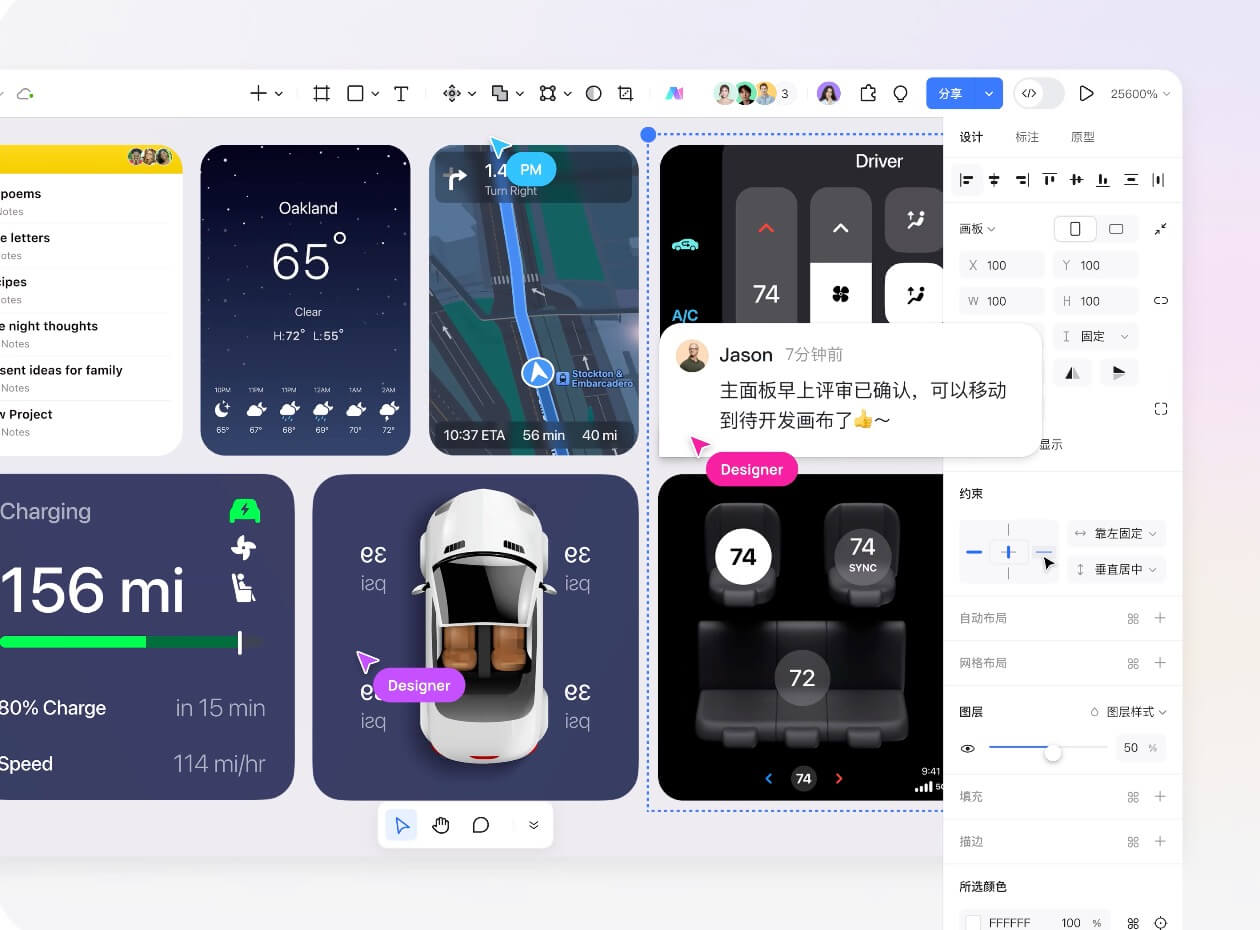Click the align left icon
This screenshot has height=930, width=1260.
(967, 180)
